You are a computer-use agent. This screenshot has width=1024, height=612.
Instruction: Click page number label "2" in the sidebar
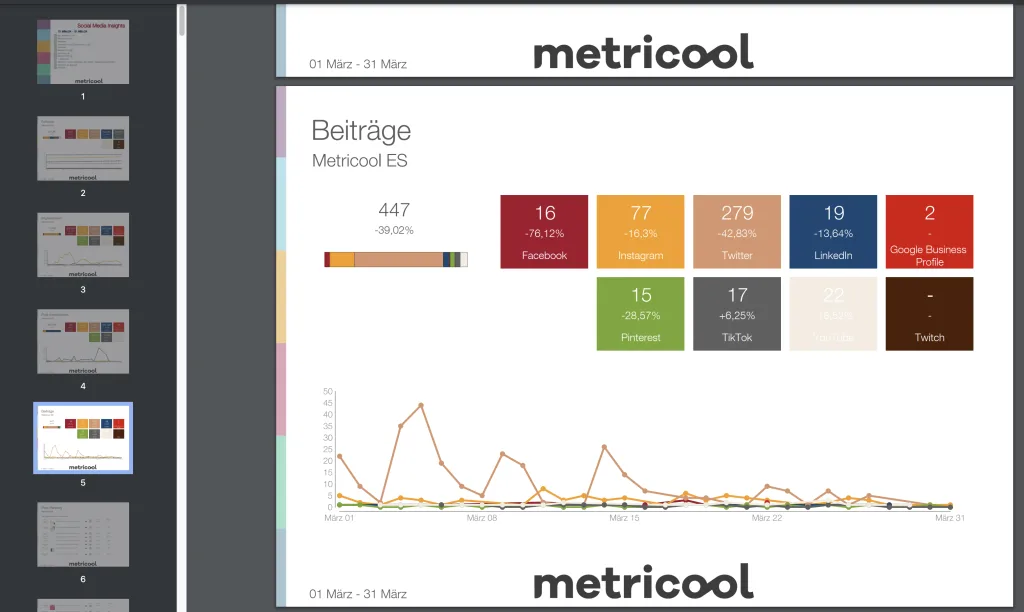coord(83,193)
